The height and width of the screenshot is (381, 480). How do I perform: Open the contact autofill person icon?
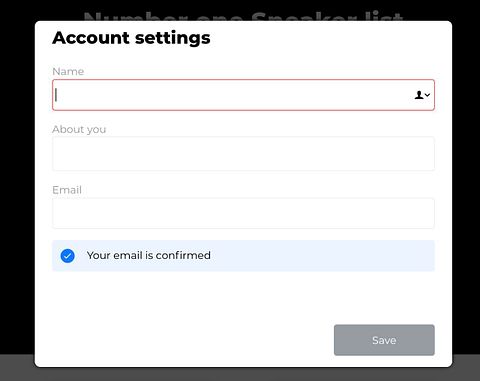point(419,95)
